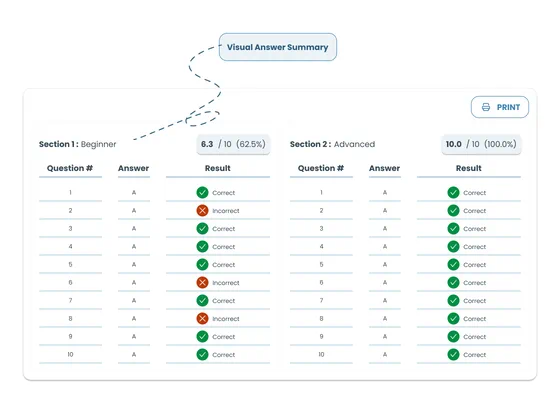Screen dimensions: 560x400
Task: Click the PRINT button
Action: click(500, 107)
